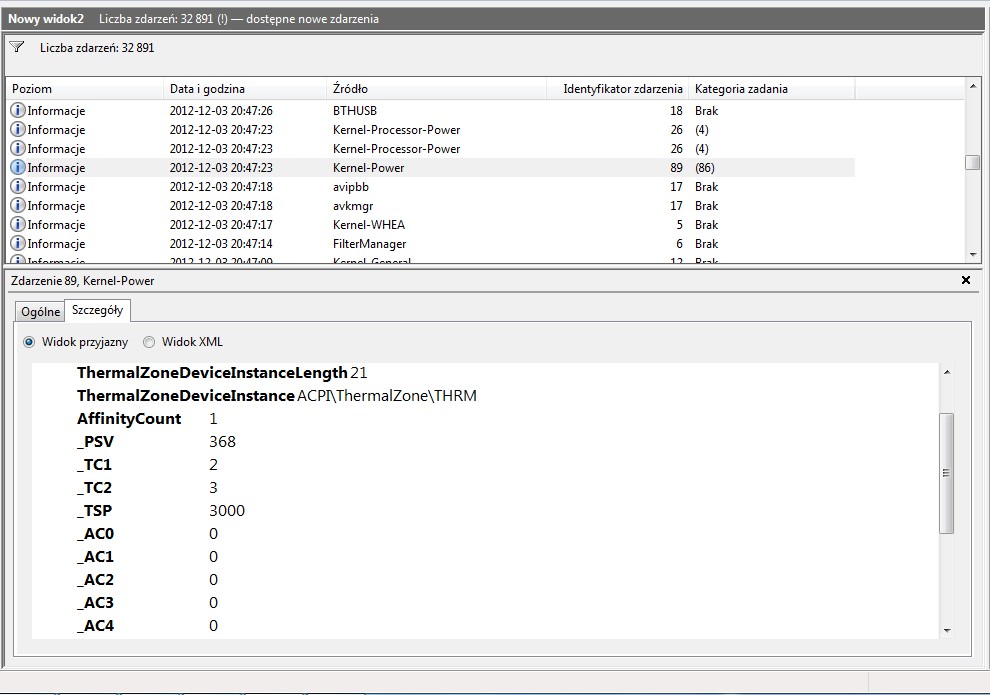Viewport: 990px width, 695px height.
Task: Sort by Kategoria zadania column
Action: coord(772,89)
